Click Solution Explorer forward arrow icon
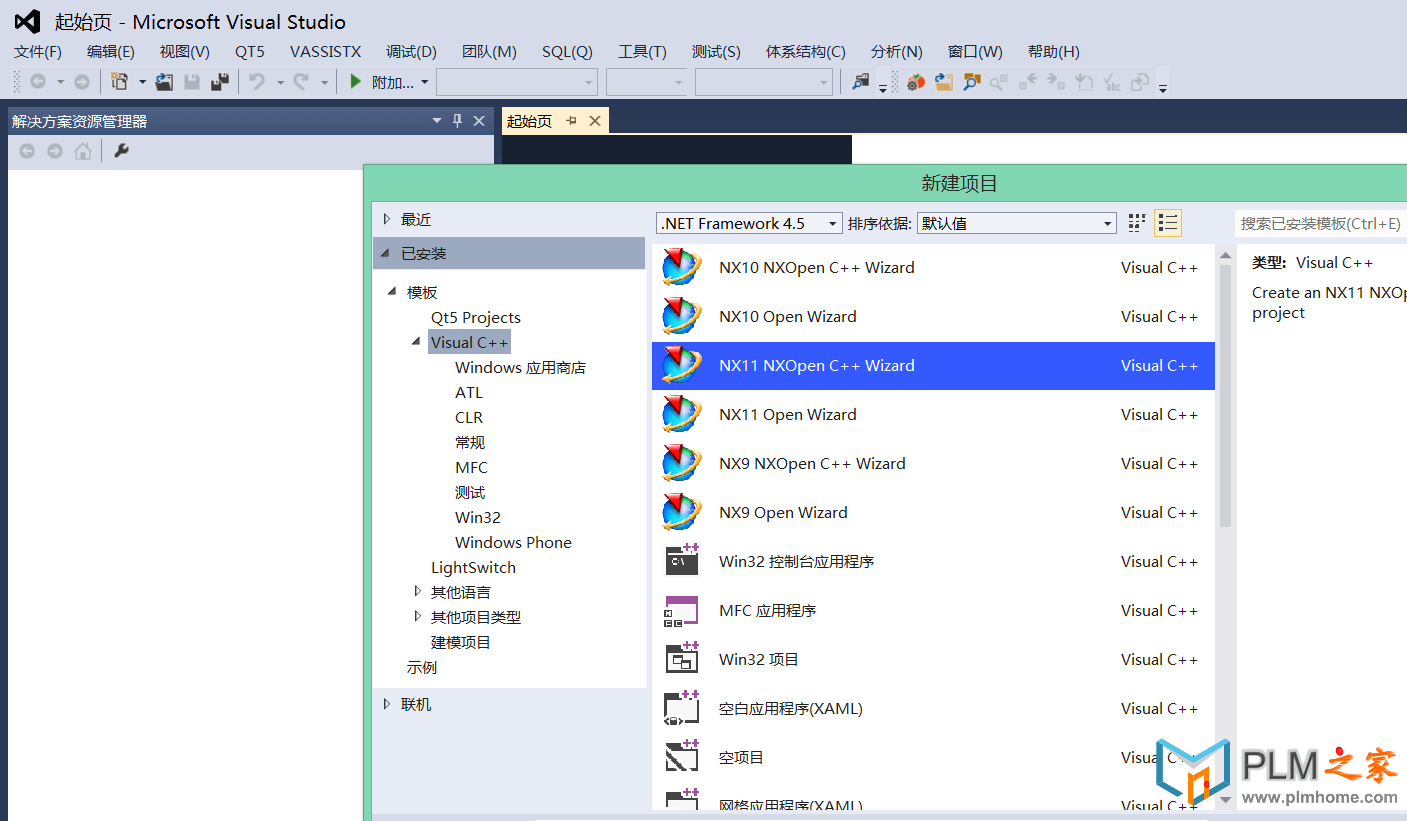The image size is (1407, 821). tap(55, 151)
